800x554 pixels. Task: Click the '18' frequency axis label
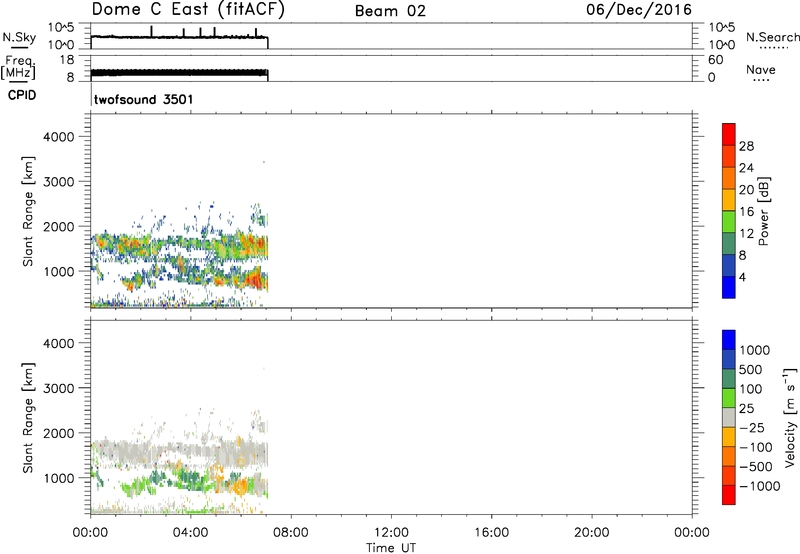coord(66,60)
